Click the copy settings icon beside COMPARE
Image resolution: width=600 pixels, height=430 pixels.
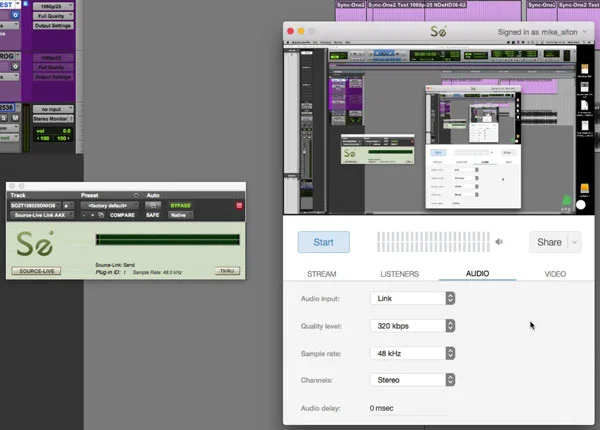101,215
